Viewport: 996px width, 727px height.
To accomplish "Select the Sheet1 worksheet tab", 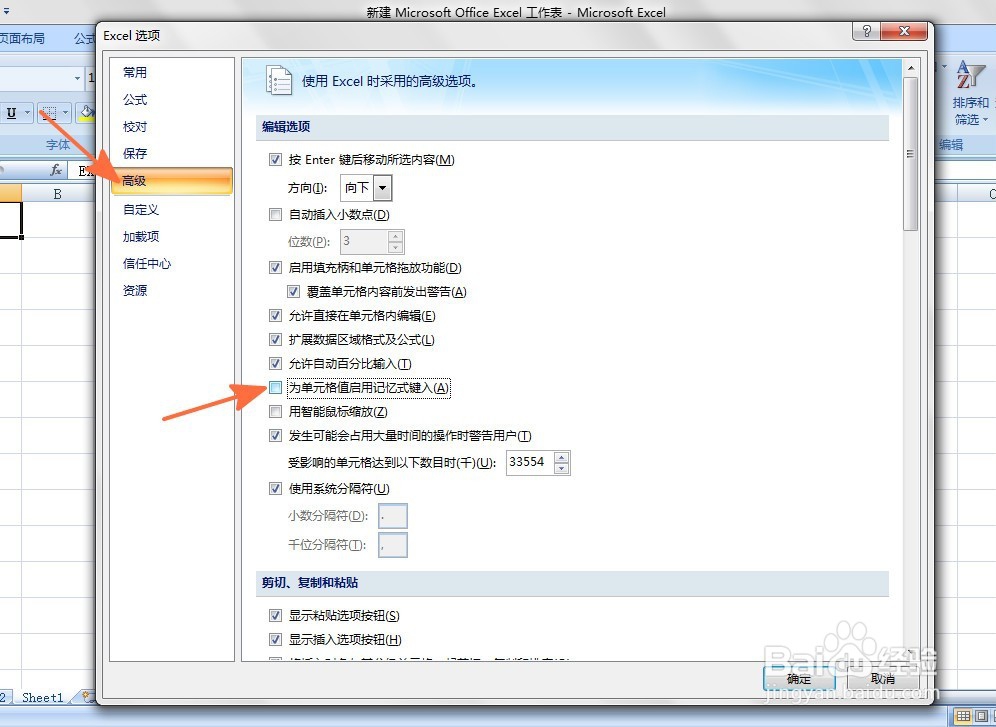I will coord(43,697).
